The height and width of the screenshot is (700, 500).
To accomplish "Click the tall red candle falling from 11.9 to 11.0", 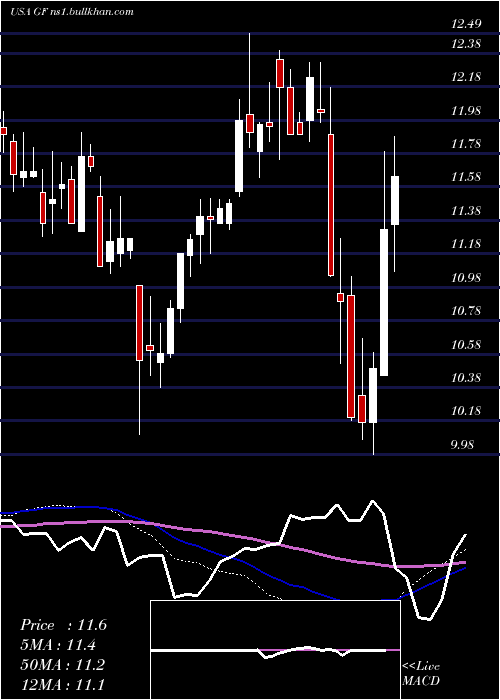I will [x=331, y=205].
